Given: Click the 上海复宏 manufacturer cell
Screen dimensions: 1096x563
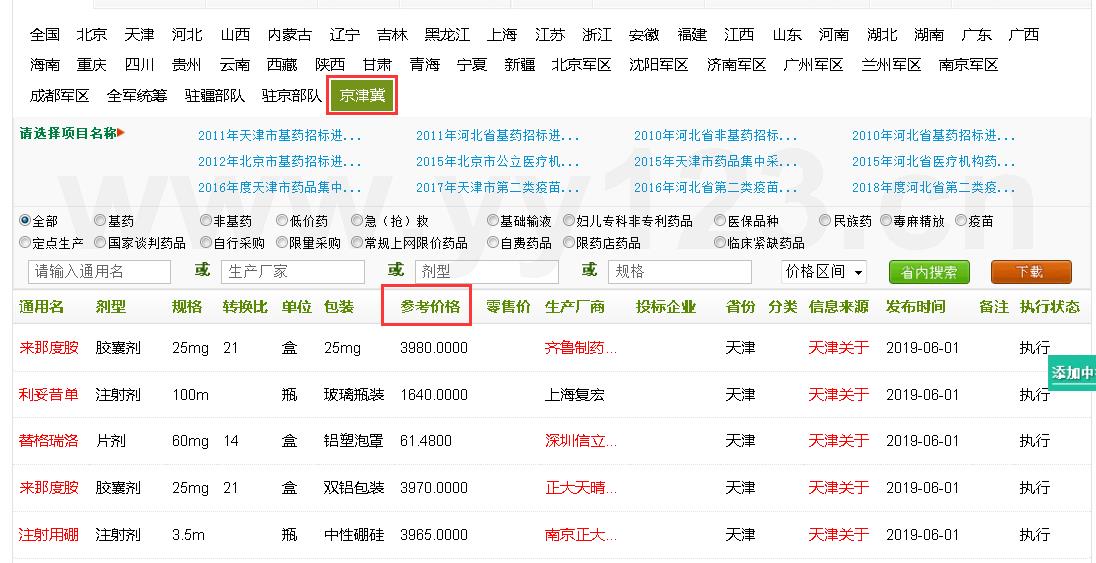Looking at the screenshot, I should [575, 394].
